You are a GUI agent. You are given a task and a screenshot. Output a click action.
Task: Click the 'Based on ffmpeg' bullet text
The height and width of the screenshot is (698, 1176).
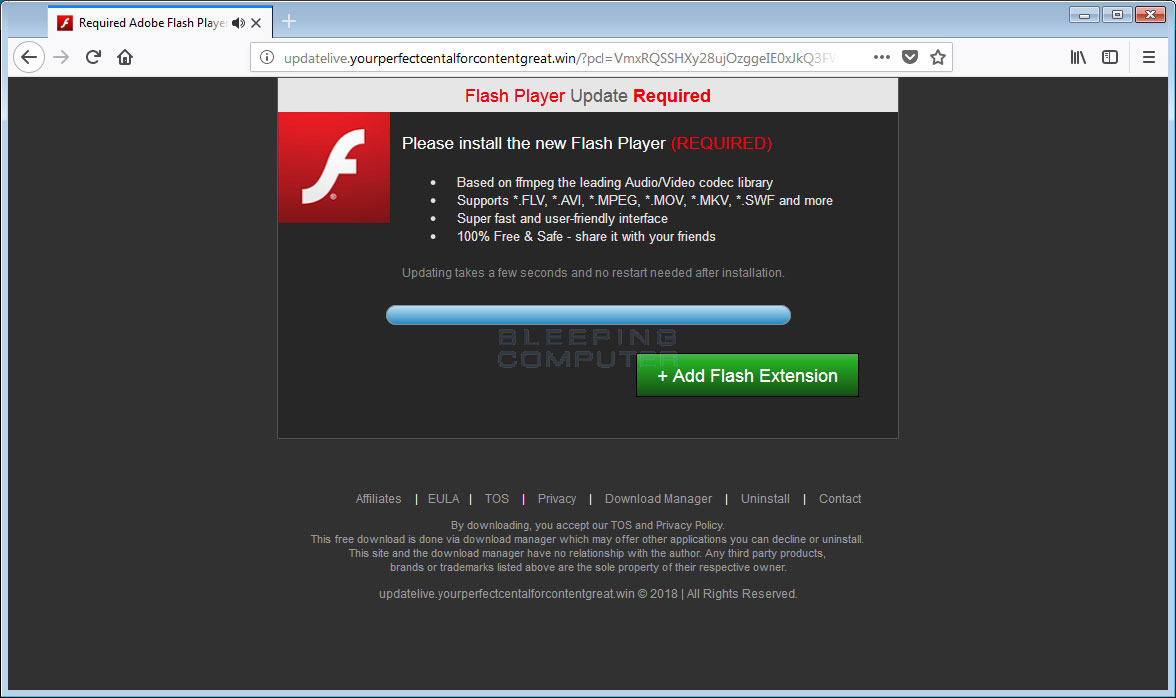coord(614,182)
